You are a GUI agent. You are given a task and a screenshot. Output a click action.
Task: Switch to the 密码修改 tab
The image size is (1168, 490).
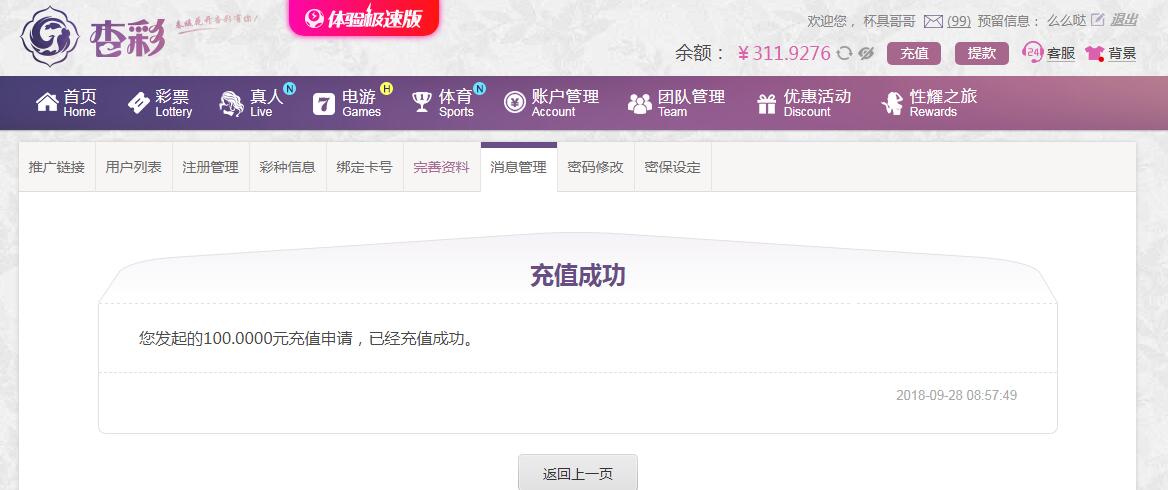click(x=595, y=167)
